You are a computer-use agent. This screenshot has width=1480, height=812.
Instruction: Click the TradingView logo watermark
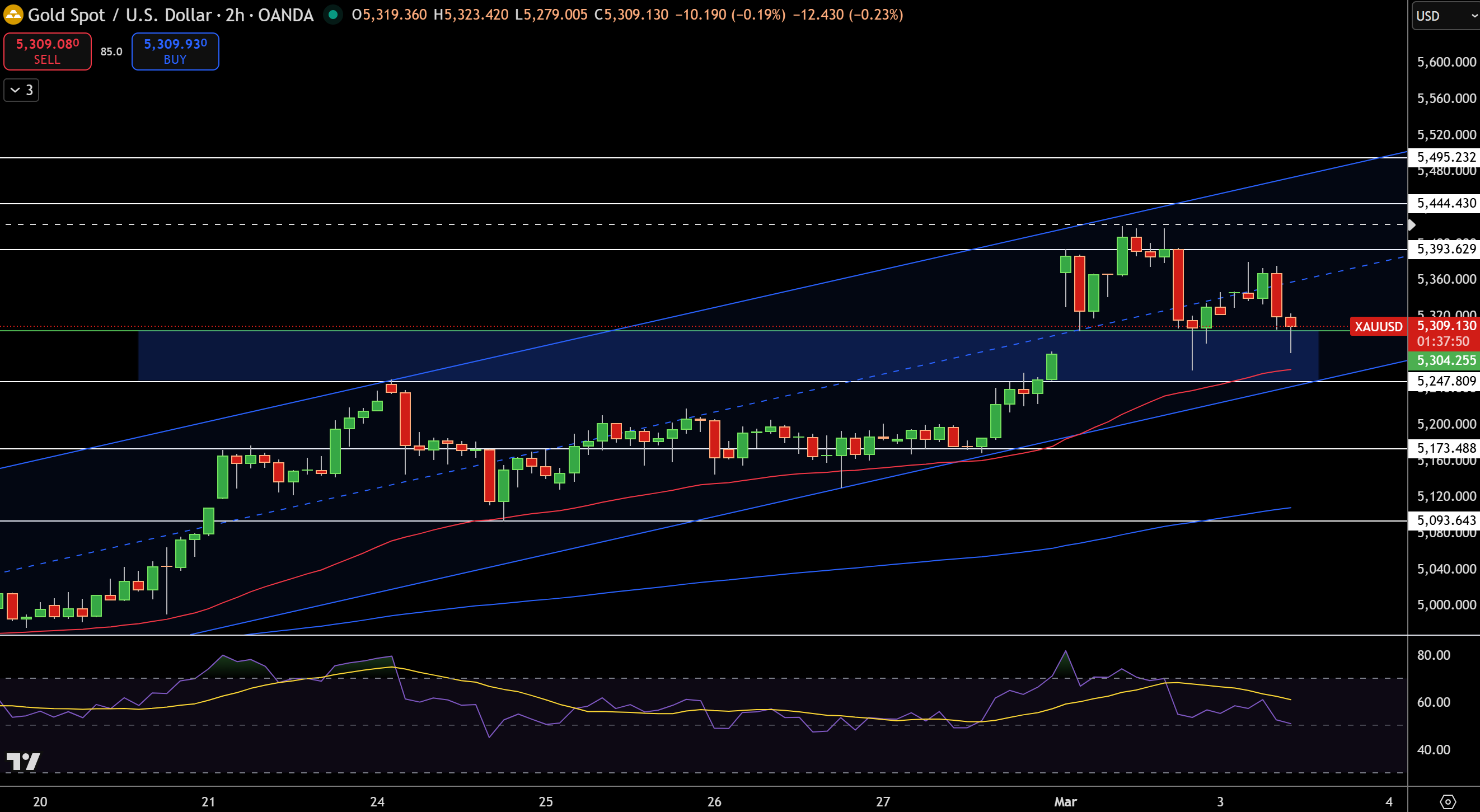(x=23, y=762)
